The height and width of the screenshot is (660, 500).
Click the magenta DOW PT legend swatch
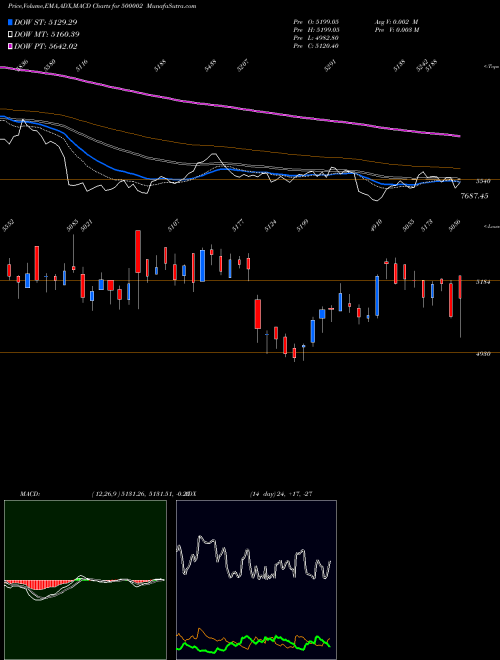click(10, 47)
